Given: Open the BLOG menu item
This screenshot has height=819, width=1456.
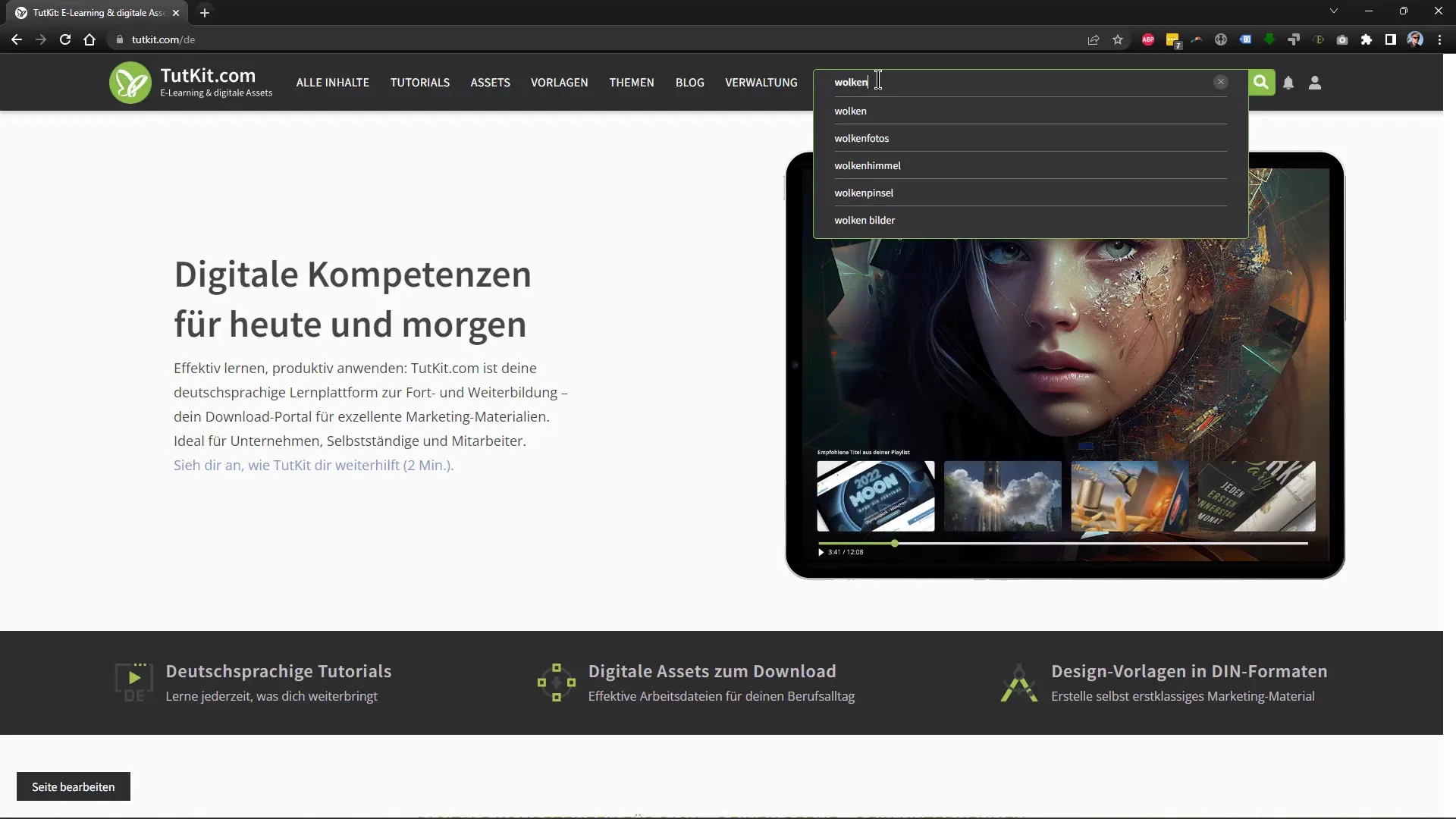Looking at the screenshot, I should [689, 82].
